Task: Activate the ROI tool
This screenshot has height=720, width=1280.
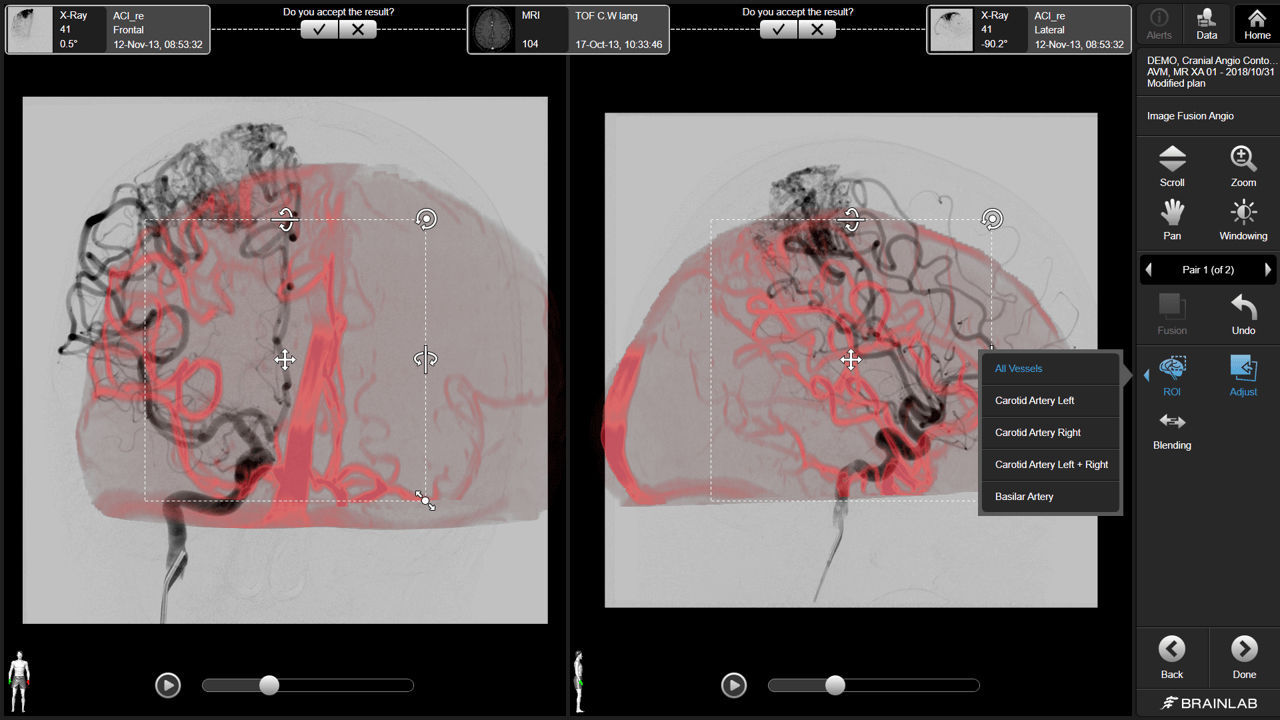Action: pyautogui.click(x=1171, y=375)
